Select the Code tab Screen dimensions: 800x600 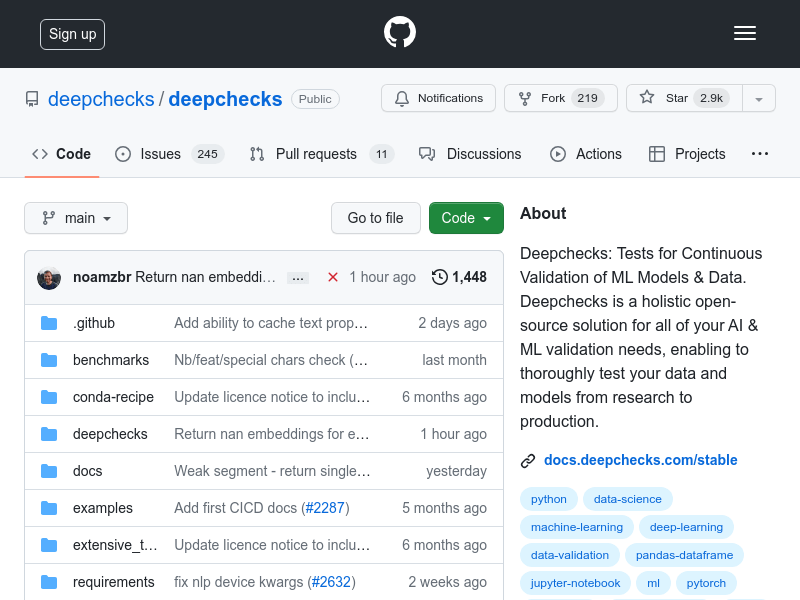coord(62,154)
